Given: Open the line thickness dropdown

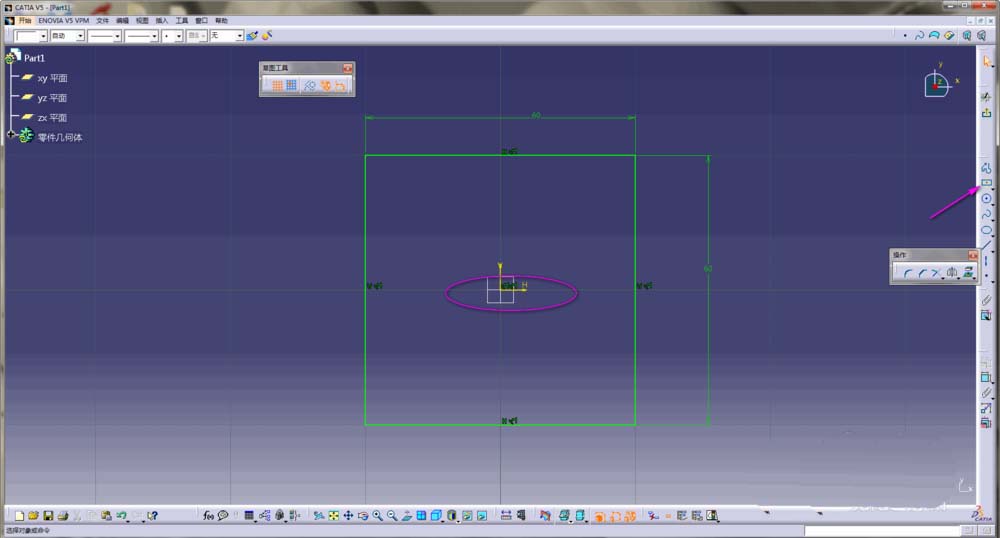Looking at the screenshot, I should click(x=117, y=36).
